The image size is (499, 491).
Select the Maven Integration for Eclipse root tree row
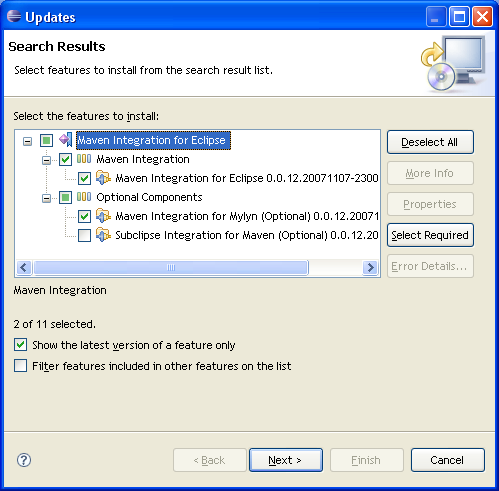153,140
